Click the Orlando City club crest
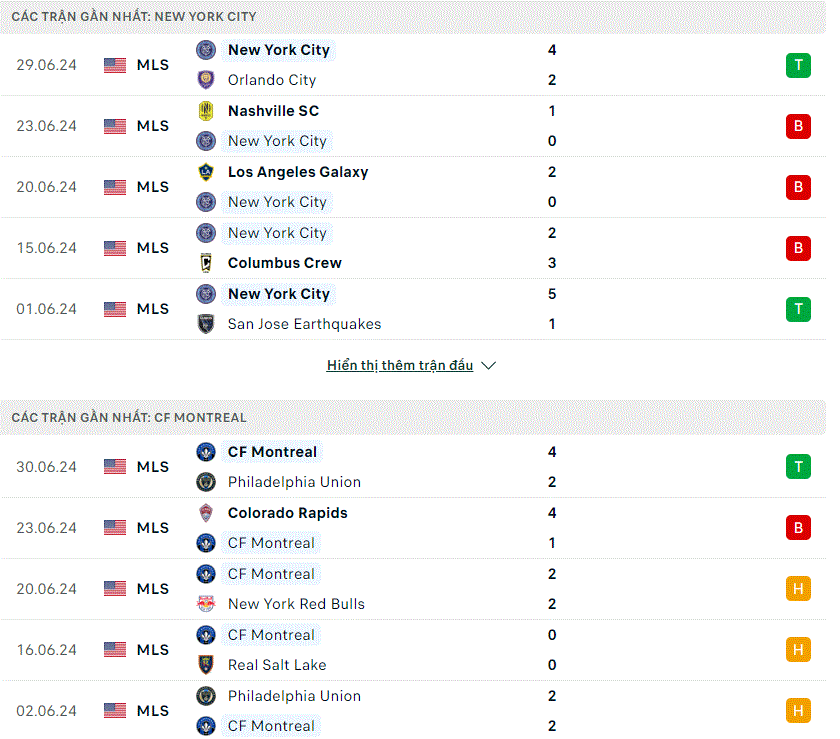The image size is (840, 739). (206, 80)
